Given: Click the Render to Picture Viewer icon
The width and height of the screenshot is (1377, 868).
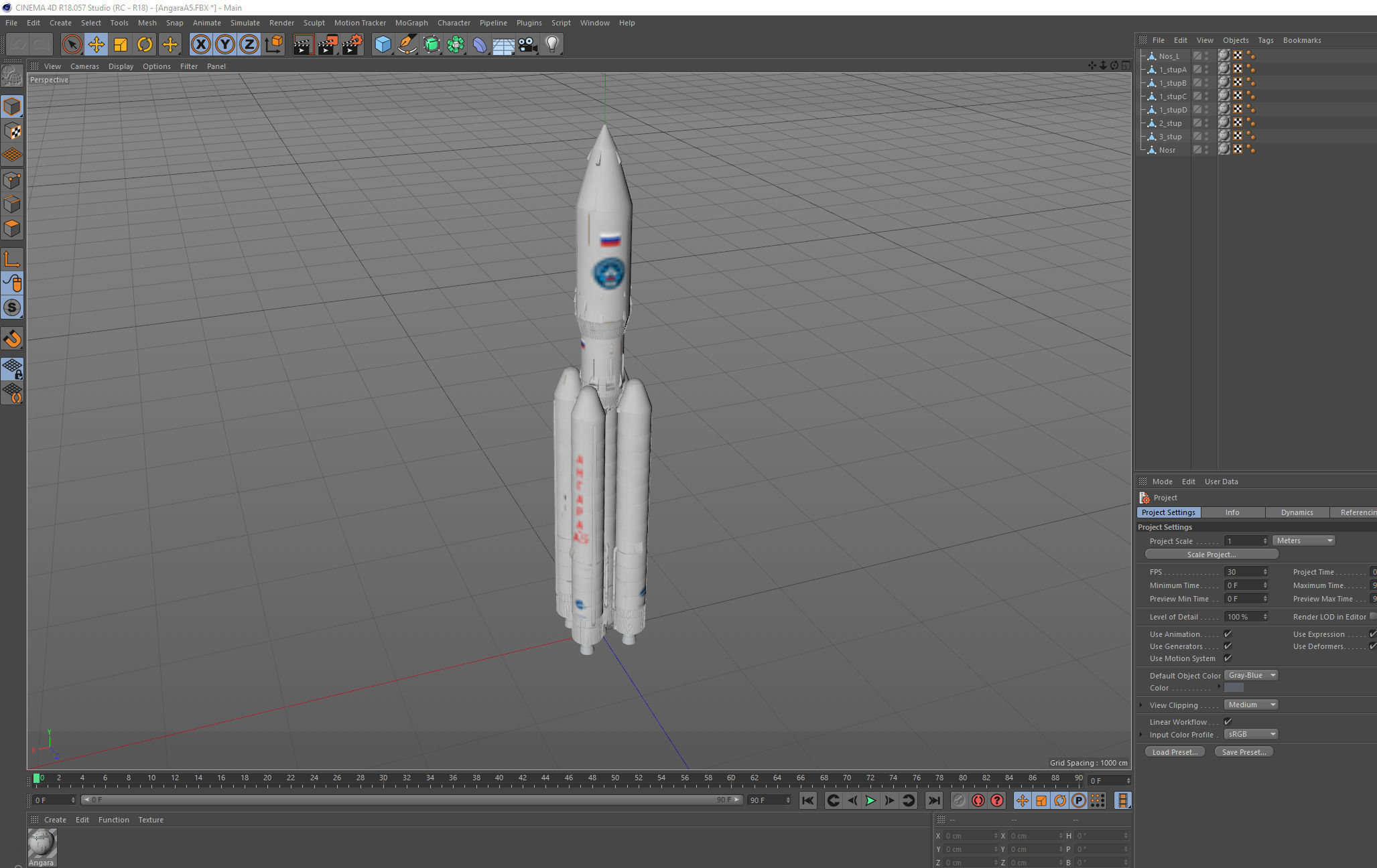Looking at the screenshot, I should coord(328,45).
